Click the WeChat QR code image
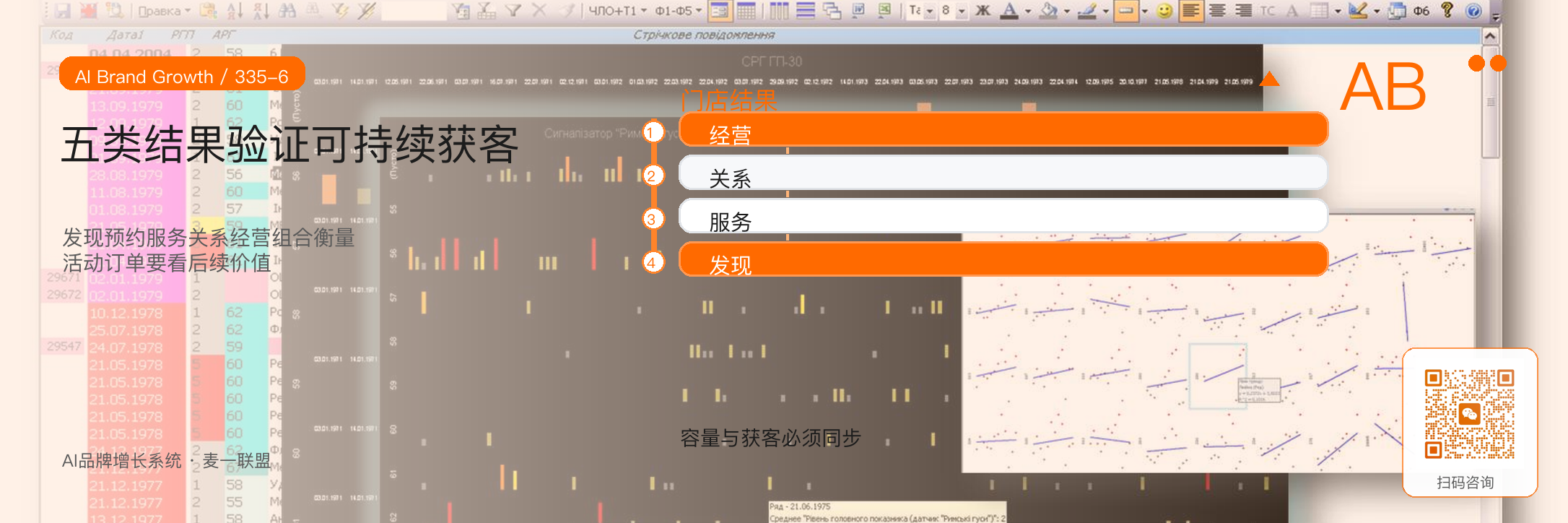This screenshot has height=523, width=1568. pos(1469,414)
